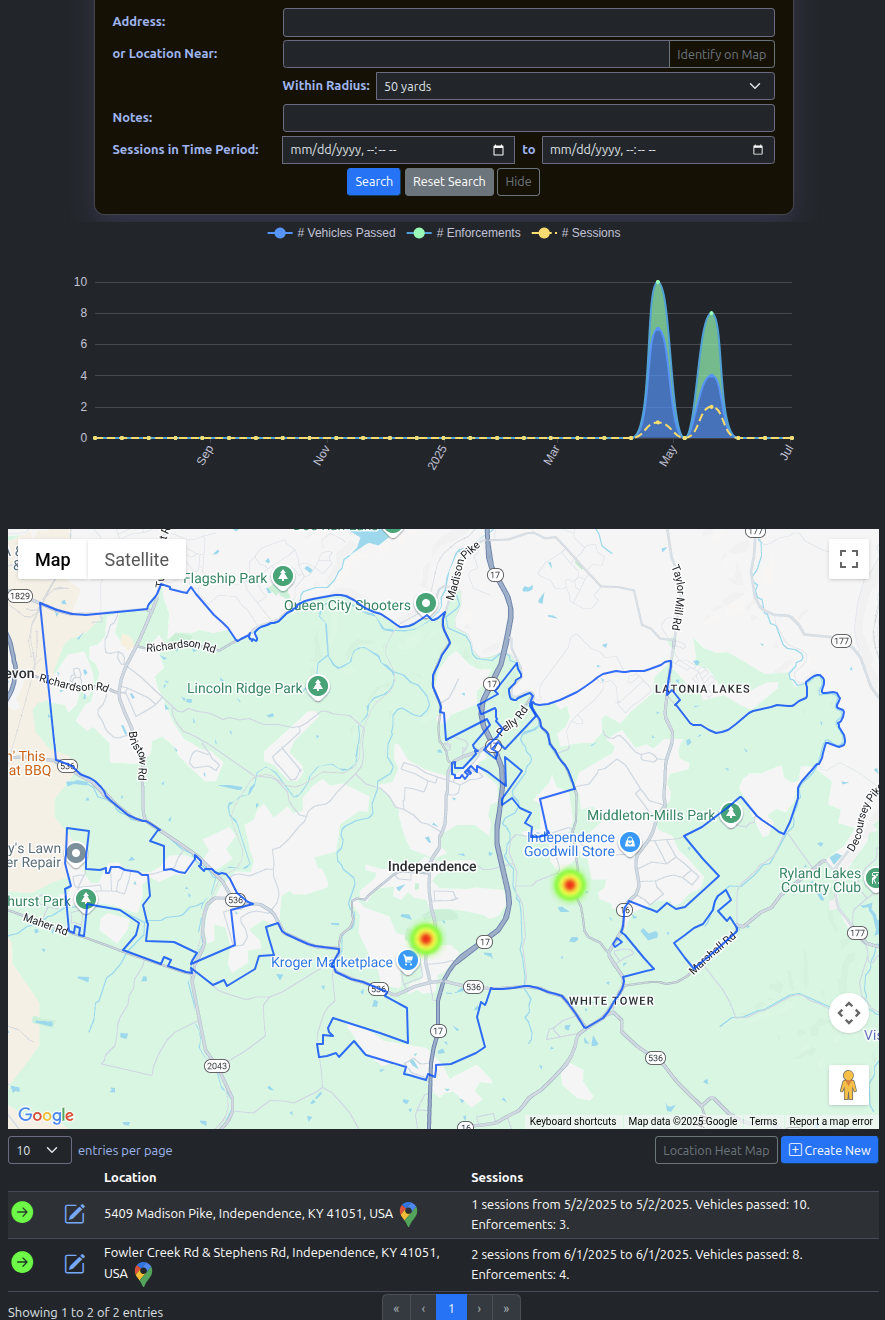This screenshot has width=885, height=1320.
Task: Open Google Maps pin for 5409 Madison Pike
Action: click(408, 1214)
